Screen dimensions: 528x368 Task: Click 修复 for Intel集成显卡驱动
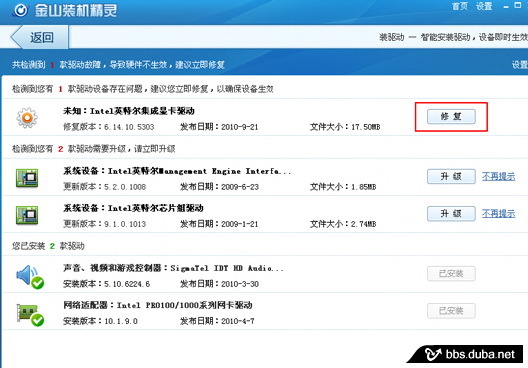click(451, 116)
